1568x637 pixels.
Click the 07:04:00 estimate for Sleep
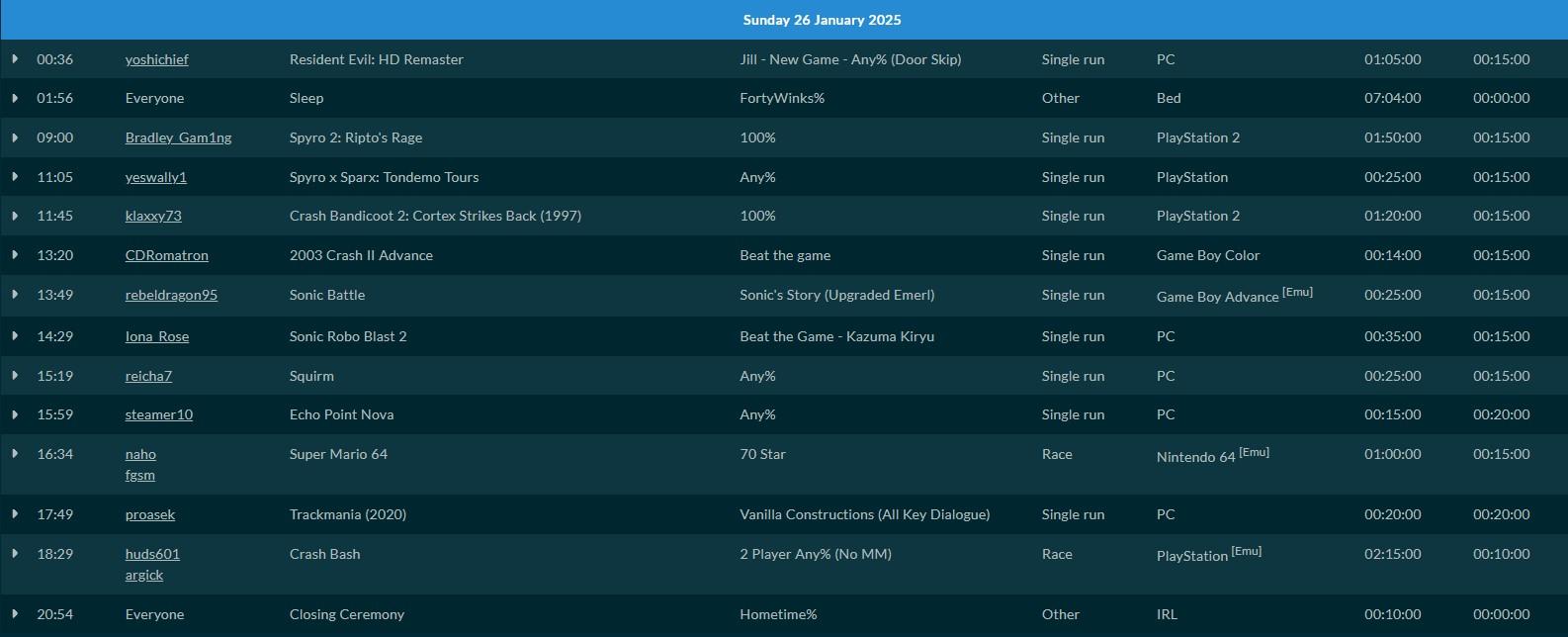(1393, 98)
